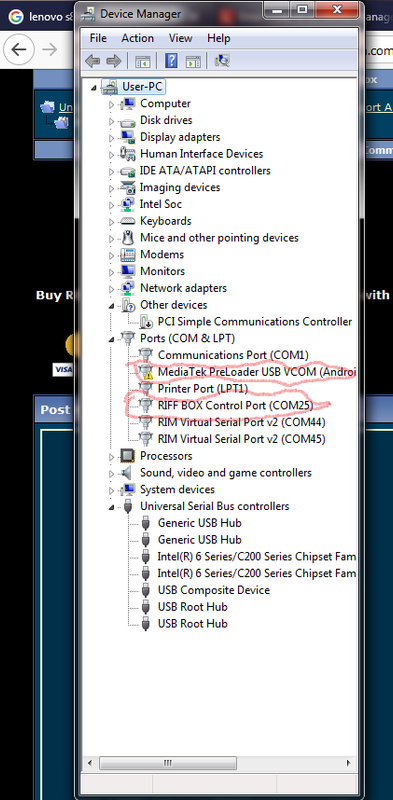
Task: Click the RIFF BOX Control Port icon
Action: point(146,406)
